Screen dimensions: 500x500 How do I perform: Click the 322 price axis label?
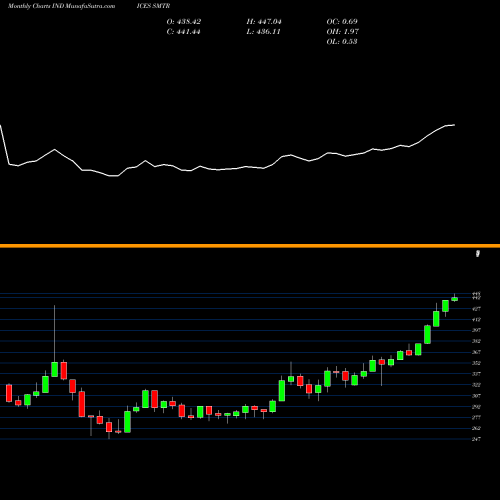point(477,385)
